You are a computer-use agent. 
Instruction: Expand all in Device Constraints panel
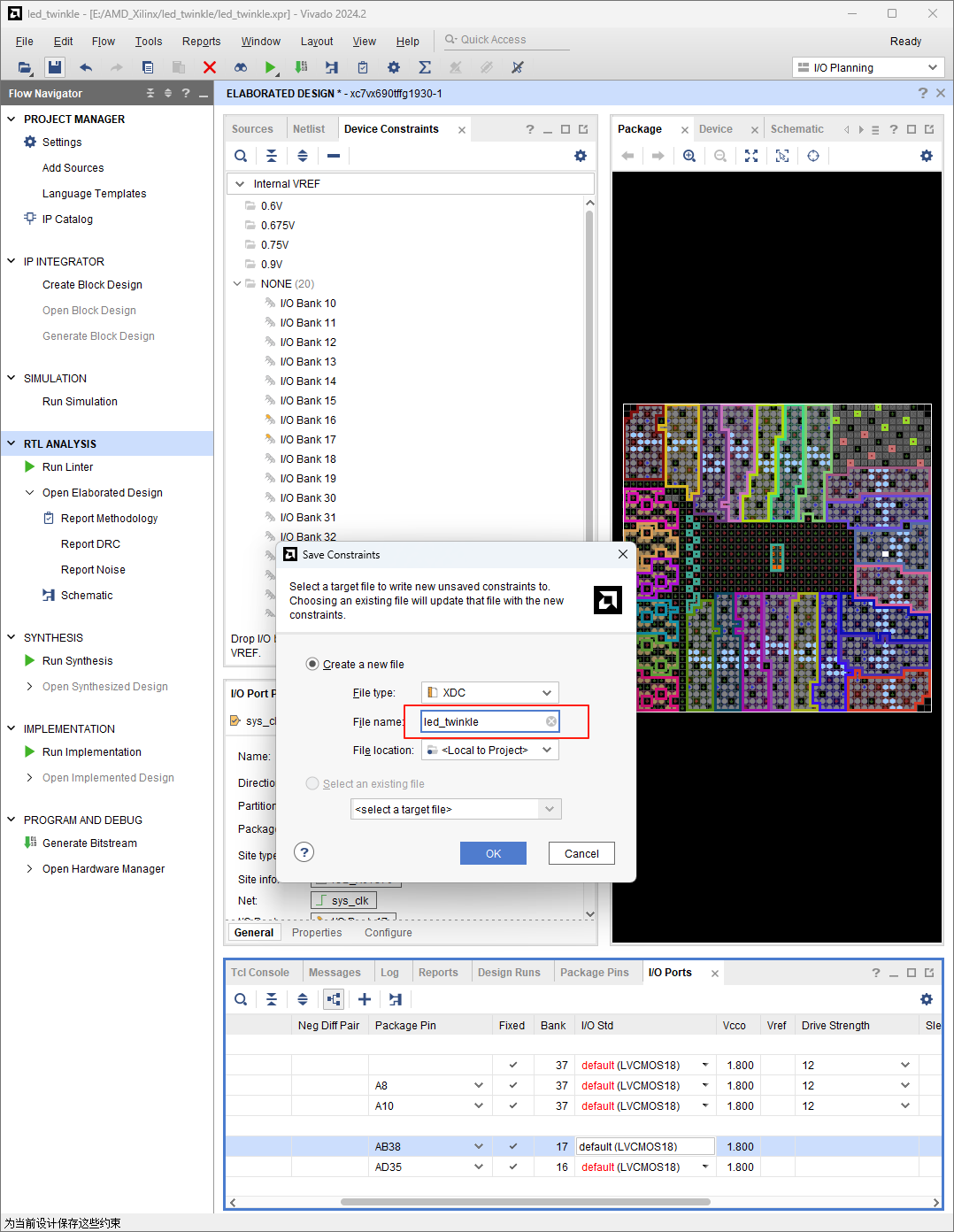click(x=303, y=156)
